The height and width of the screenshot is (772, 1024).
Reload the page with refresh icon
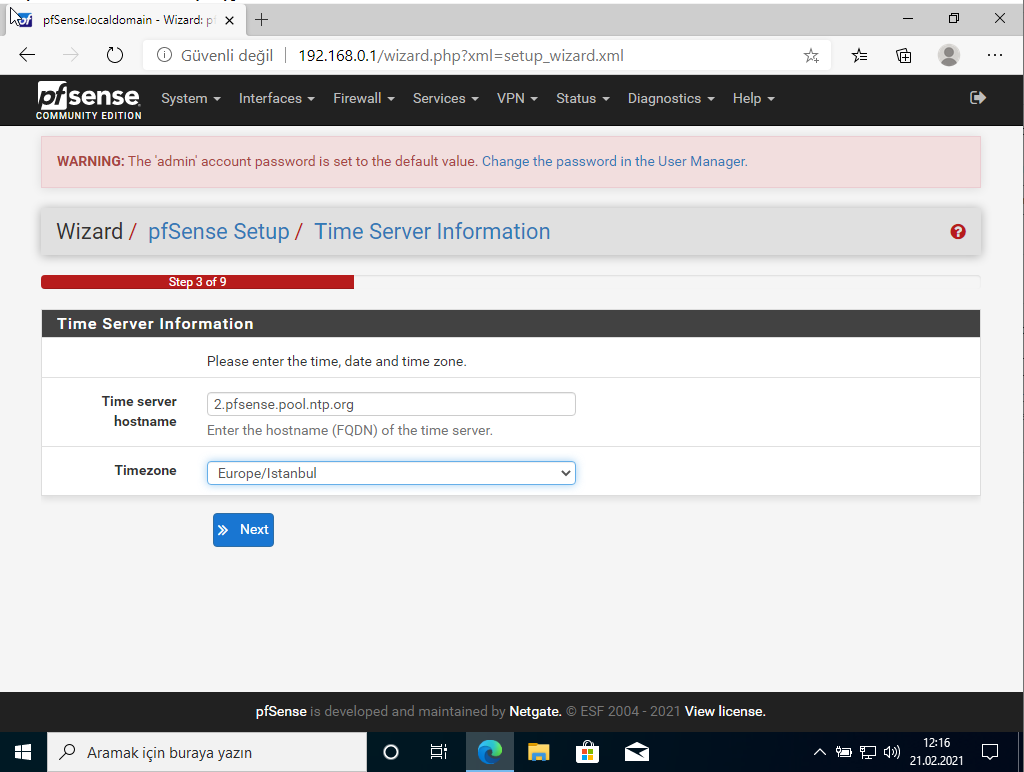click(x=115, y=56)
